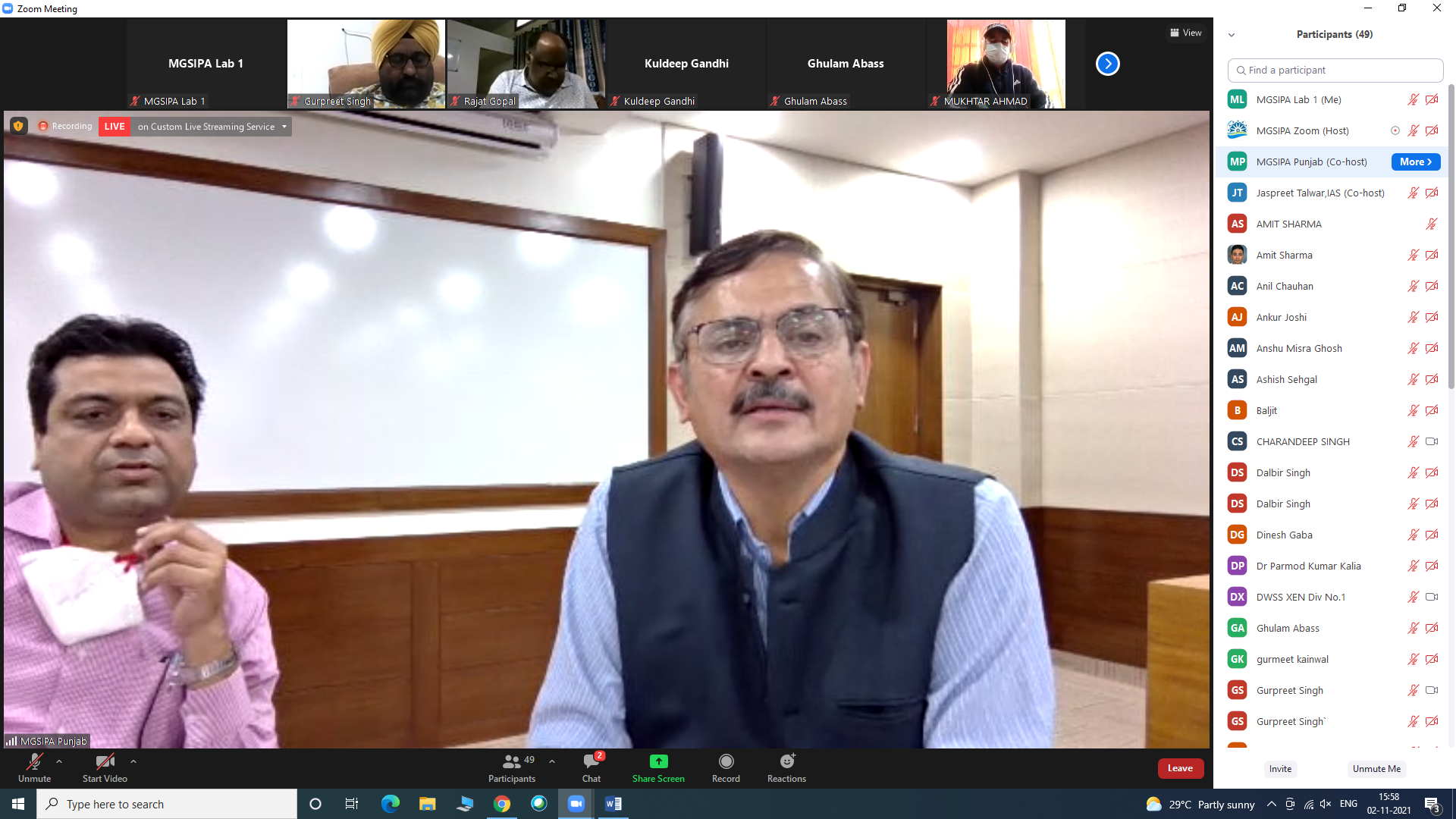The width and height of the screenshot is (1456, 819).
Task: Click the ENG language indicator
Action: tap(1348, 804)
